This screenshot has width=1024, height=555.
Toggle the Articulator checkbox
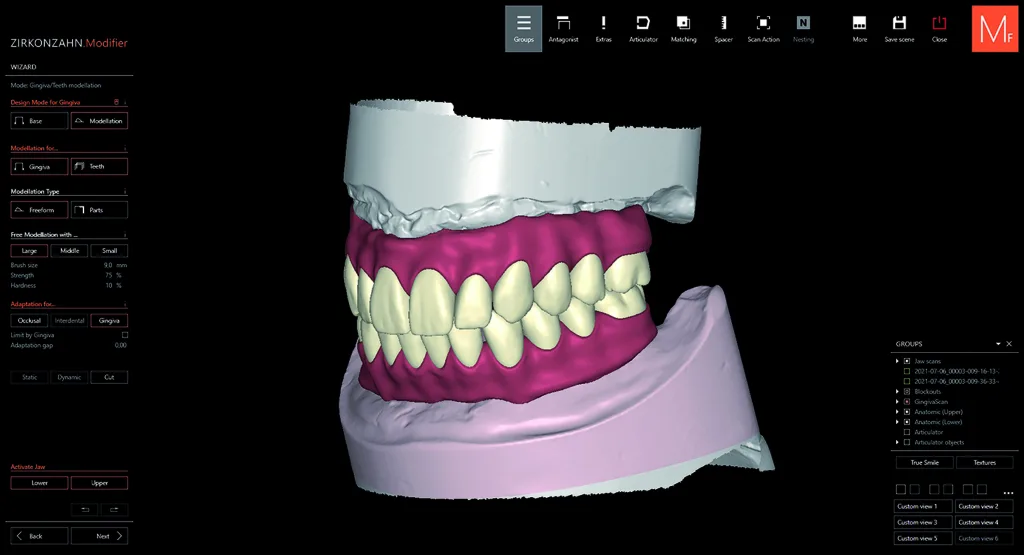(906, 432)
